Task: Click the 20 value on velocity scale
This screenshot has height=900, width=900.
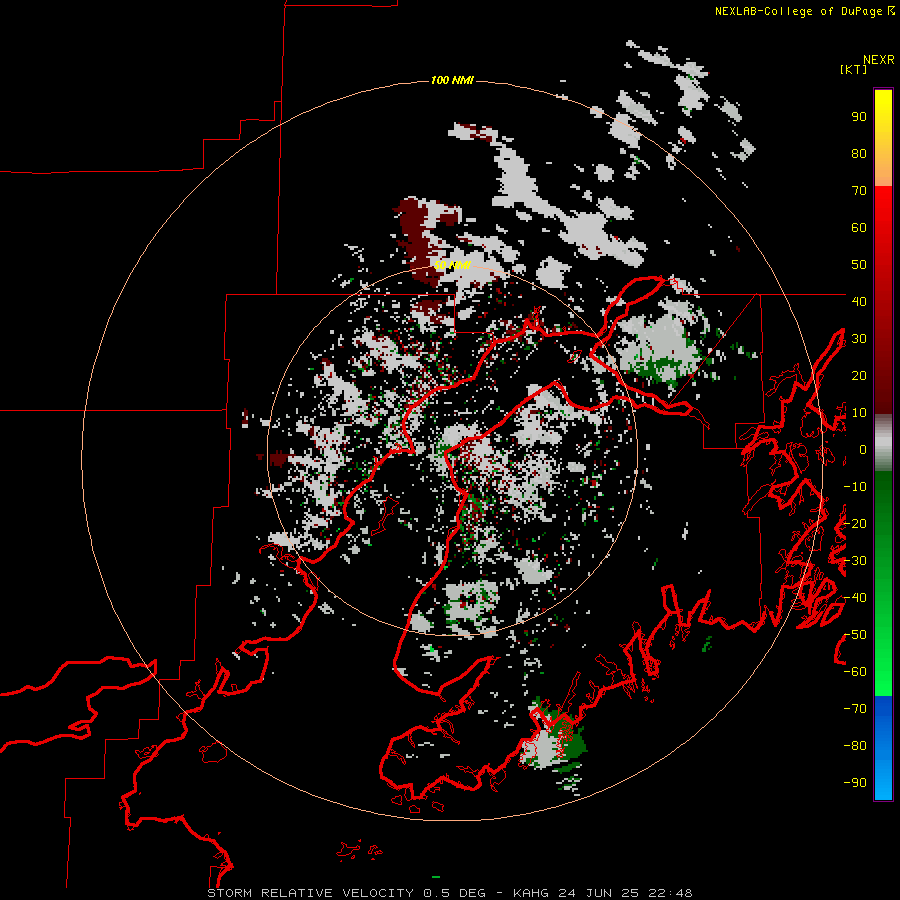Action: point(859,376)
